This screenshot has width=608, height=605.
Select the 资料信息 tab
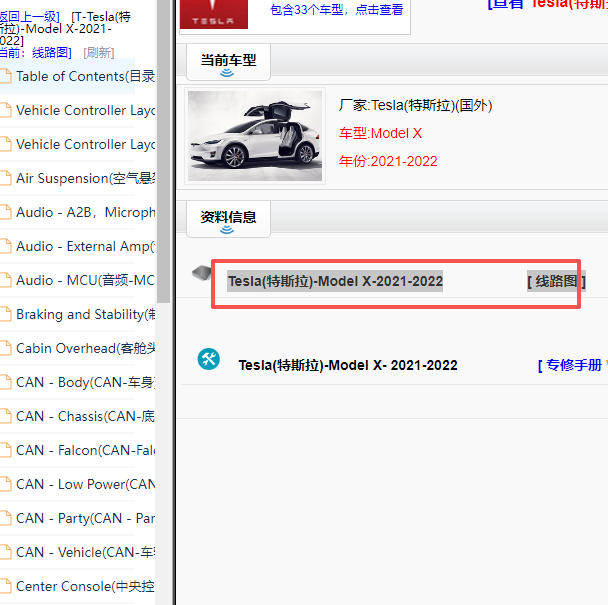(228, 219)
